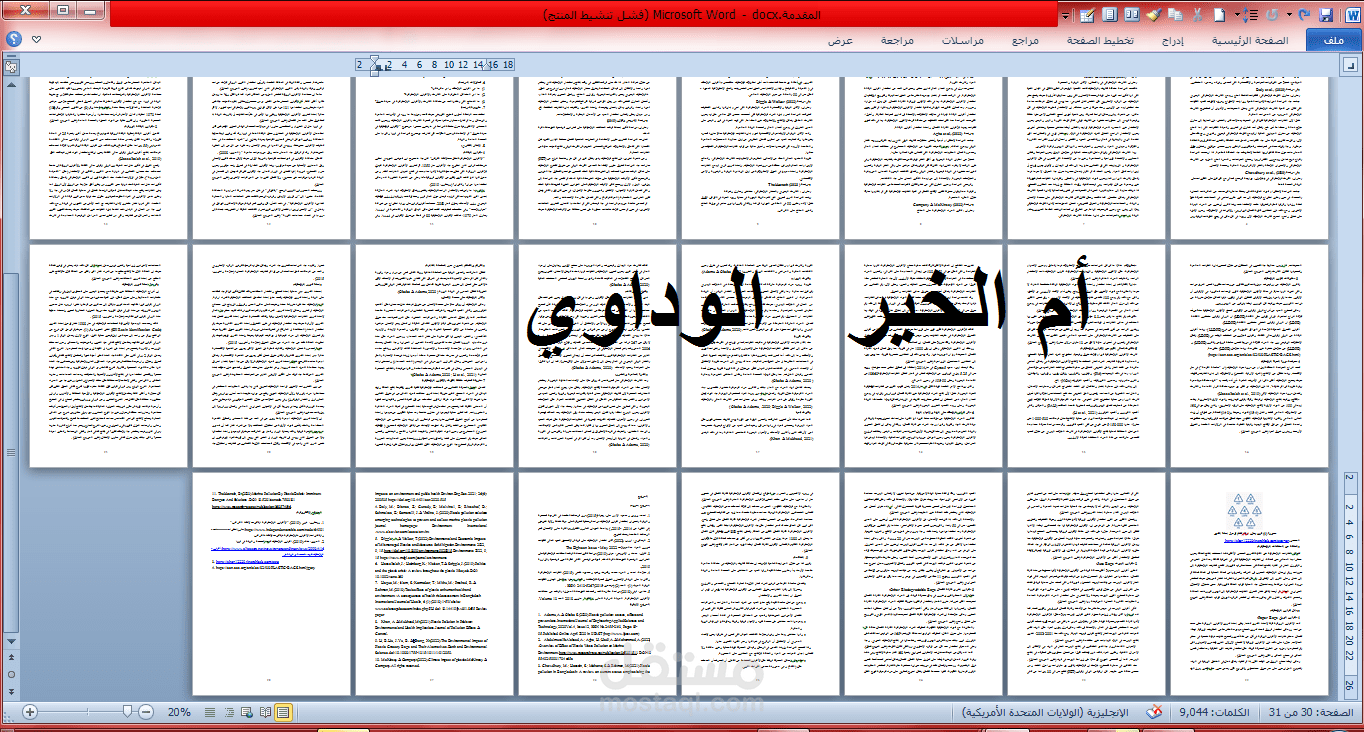The image size is (1364, 732).
Task: Click the blue Help question mark icon
Action: coord(13,39)
